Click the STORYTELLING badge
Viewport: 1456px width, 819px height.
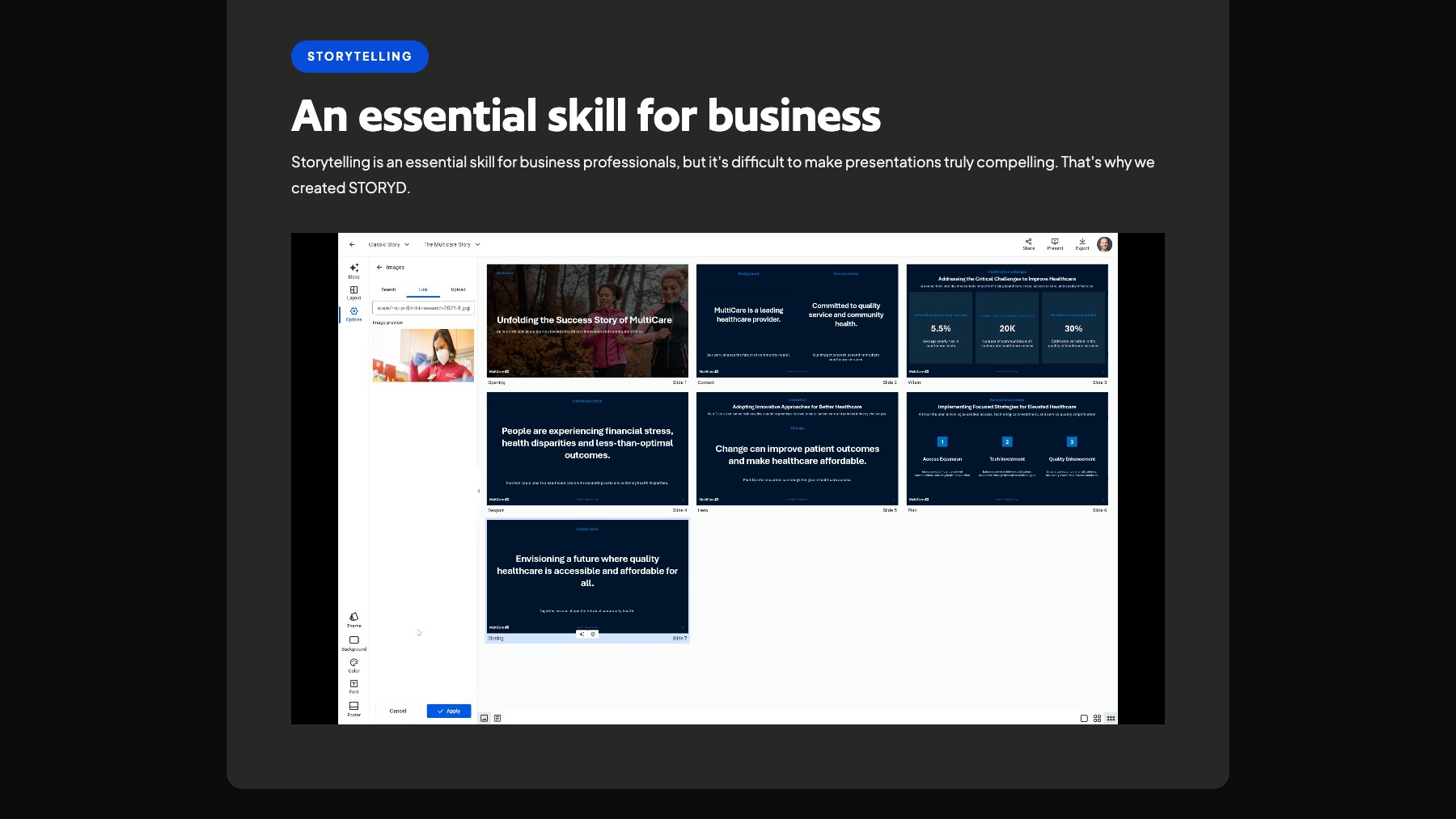tap(359, 57)
